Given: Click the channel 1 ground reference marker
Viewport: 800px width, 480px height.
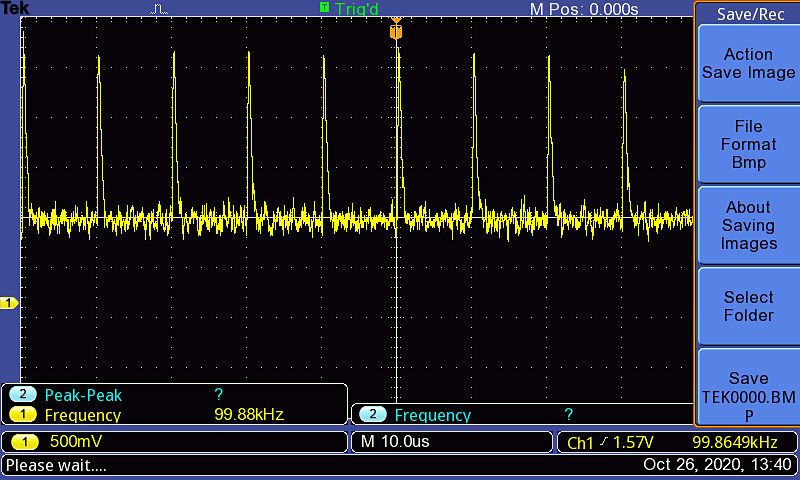Looking at the screenshot, I should 9,303.
